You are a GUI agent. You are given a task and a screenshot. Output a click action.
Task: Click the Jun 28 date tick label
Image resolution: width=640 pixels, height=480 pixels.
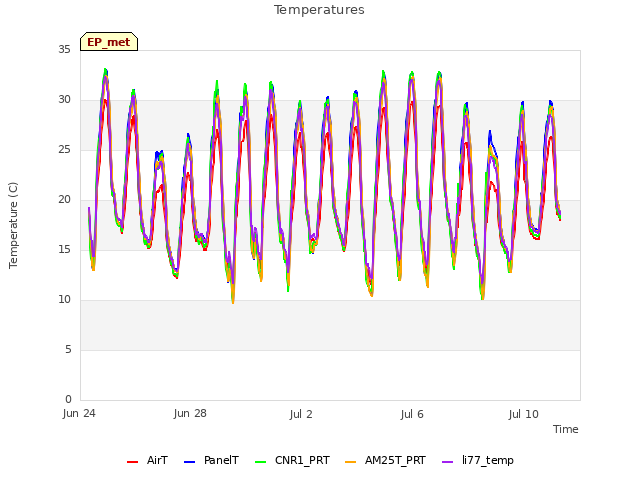(190, 414)
